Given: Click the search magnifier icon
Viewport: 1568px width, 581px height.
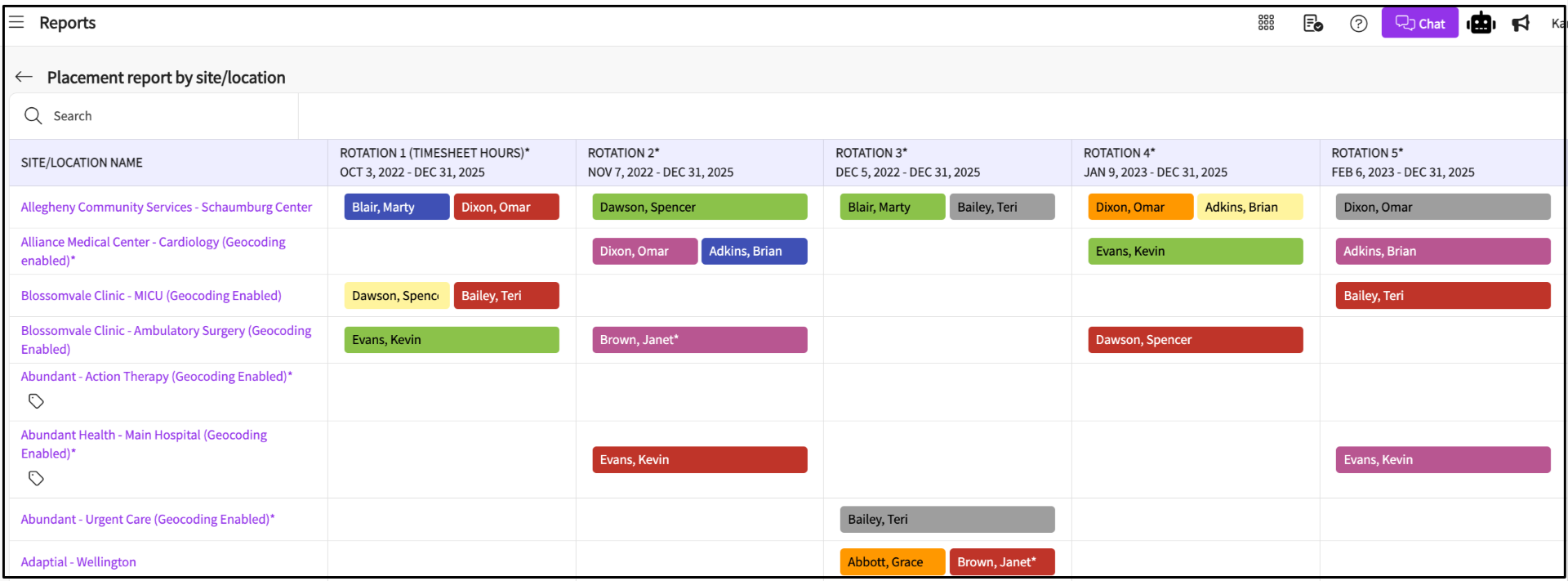Looking at the screenshot, I should tap(33, 116).
